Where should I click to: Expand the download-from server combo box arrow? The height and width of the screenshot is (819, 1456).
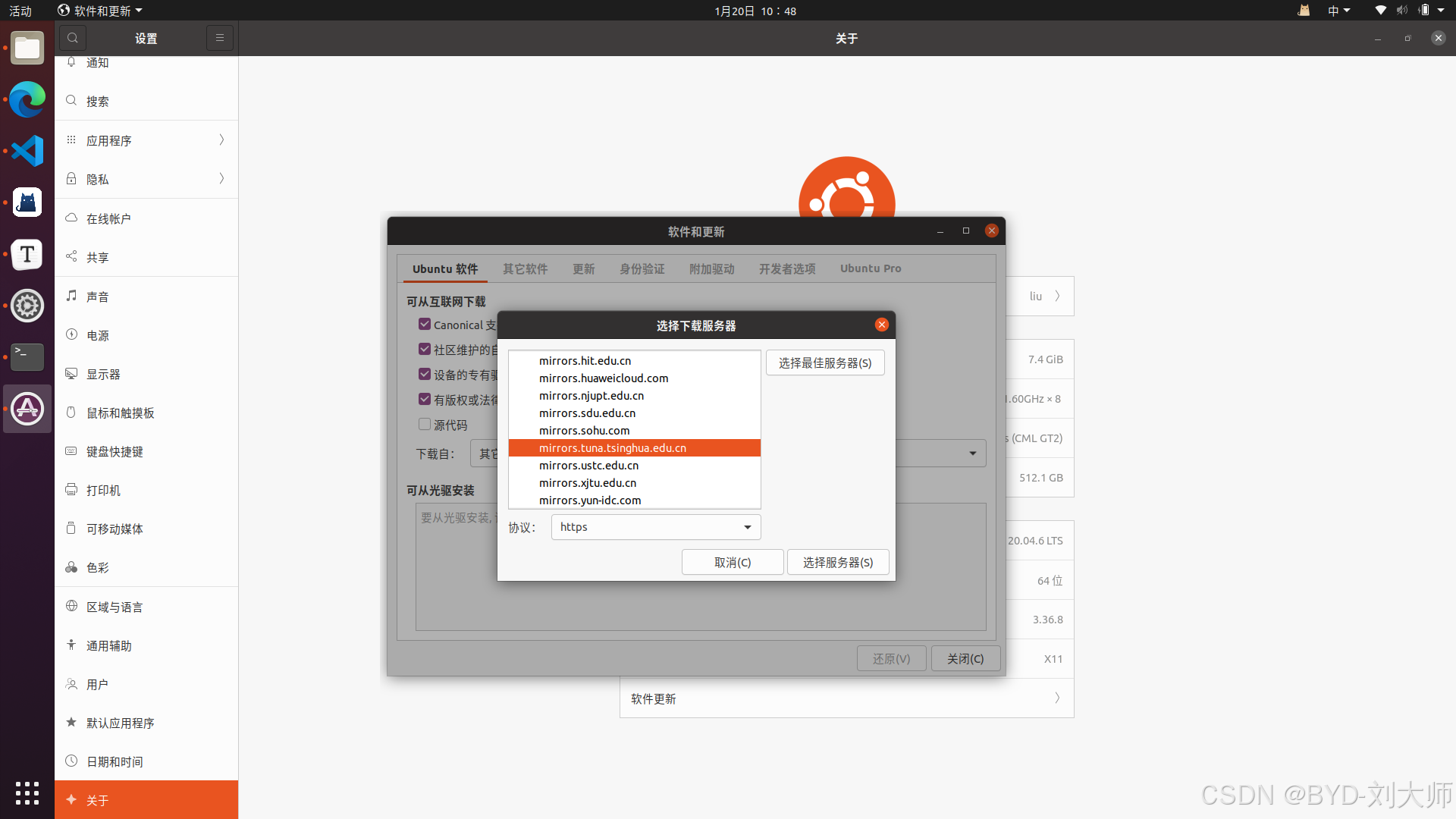(972, 453)
